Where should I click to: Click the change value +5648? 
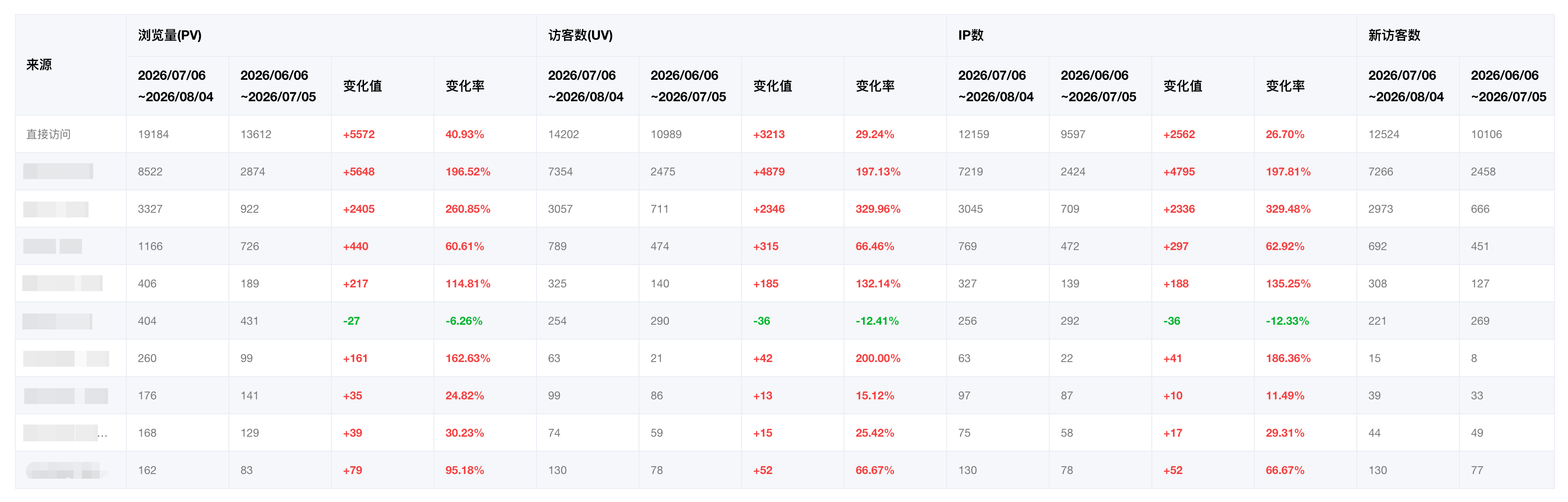point(359,172)
